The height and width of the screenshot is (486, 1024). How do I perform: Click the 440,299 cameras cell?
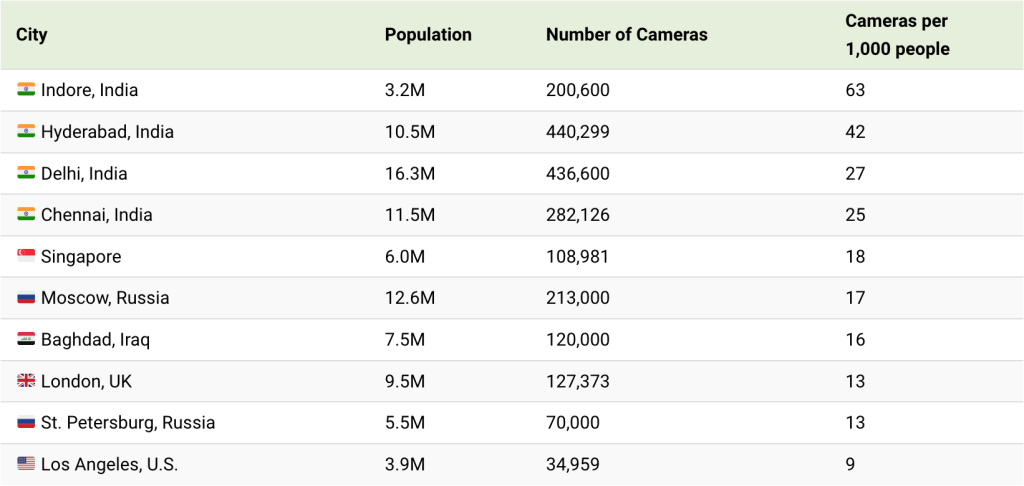[x=578, y=132]
